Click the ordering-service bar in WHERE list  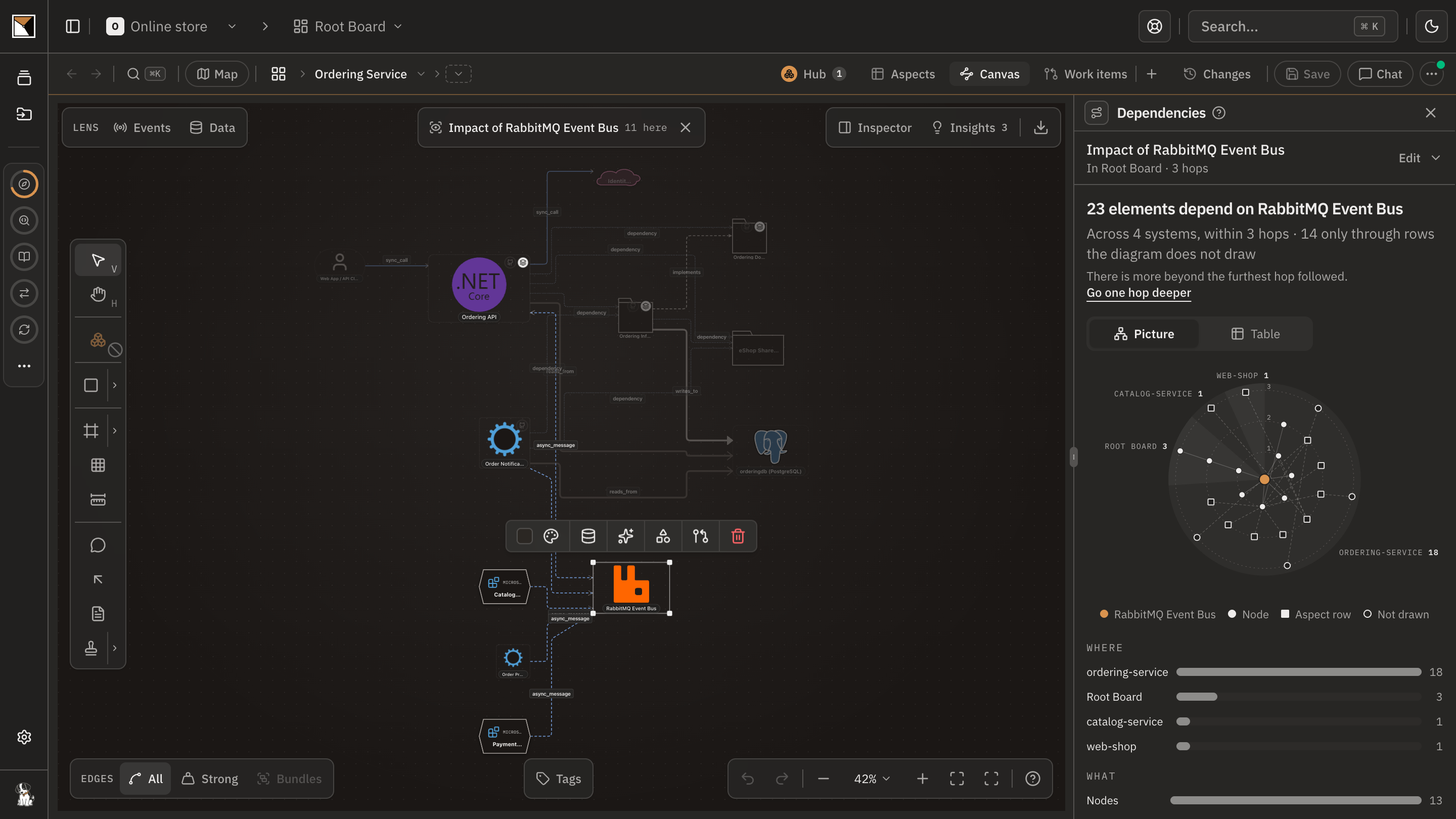pos(1298,672)
